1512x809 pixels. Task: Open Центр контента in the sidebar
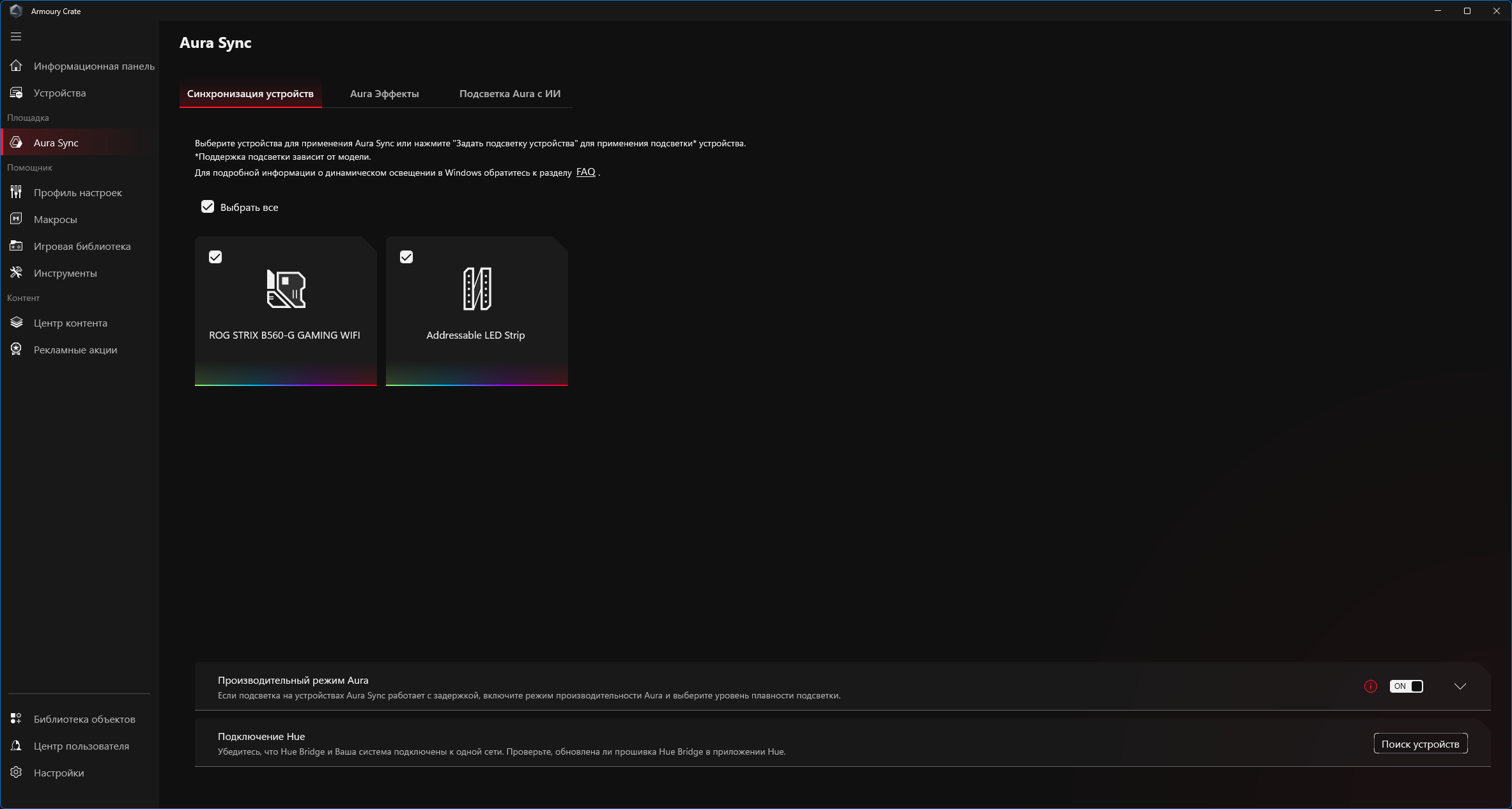point(80,323)
